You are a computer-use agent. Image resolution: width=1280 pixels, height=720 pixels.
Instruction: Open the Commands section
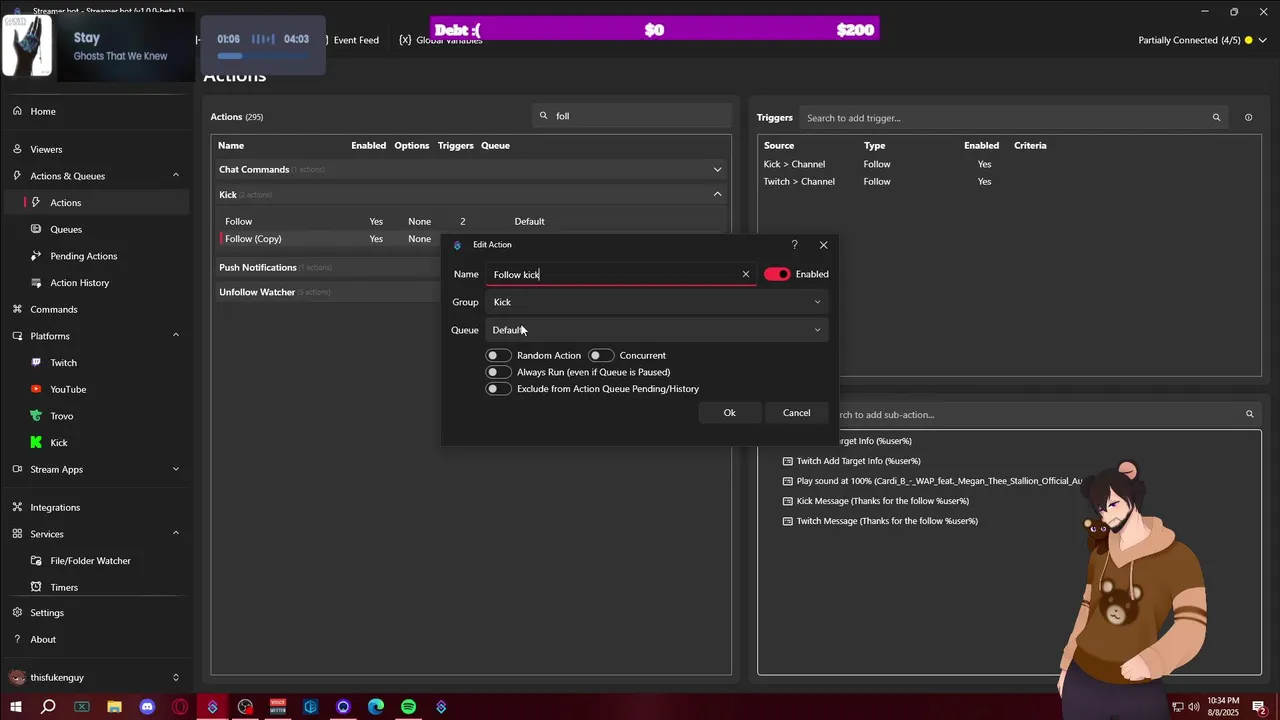tap(54, 309)
